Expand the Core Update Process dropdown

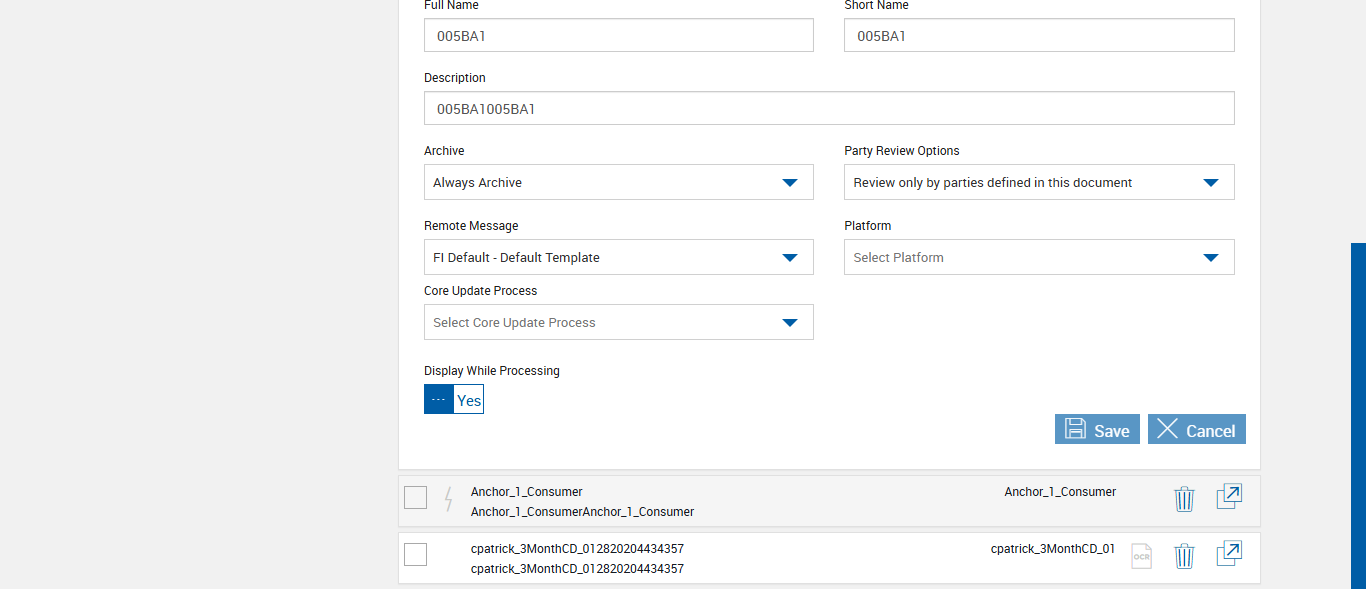pyautogui.click(x=618, y=322)
